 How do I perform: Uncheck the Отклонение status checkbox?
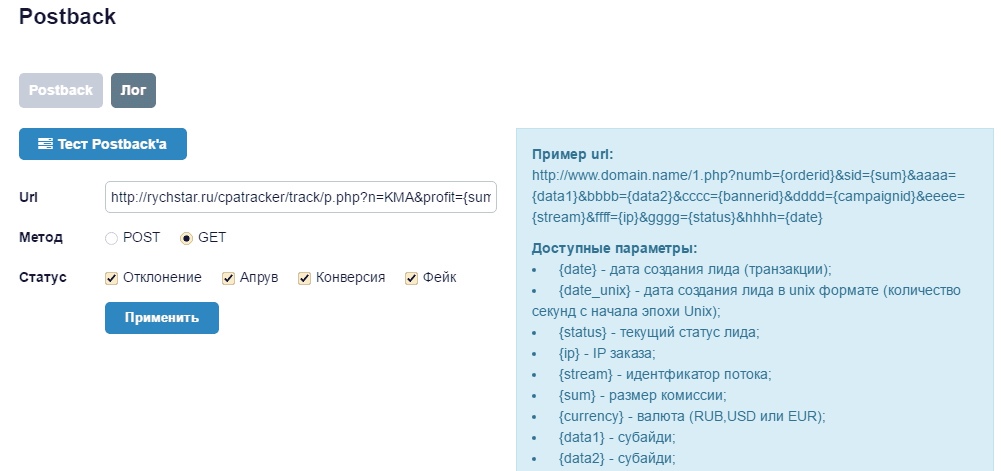point(112,278)
